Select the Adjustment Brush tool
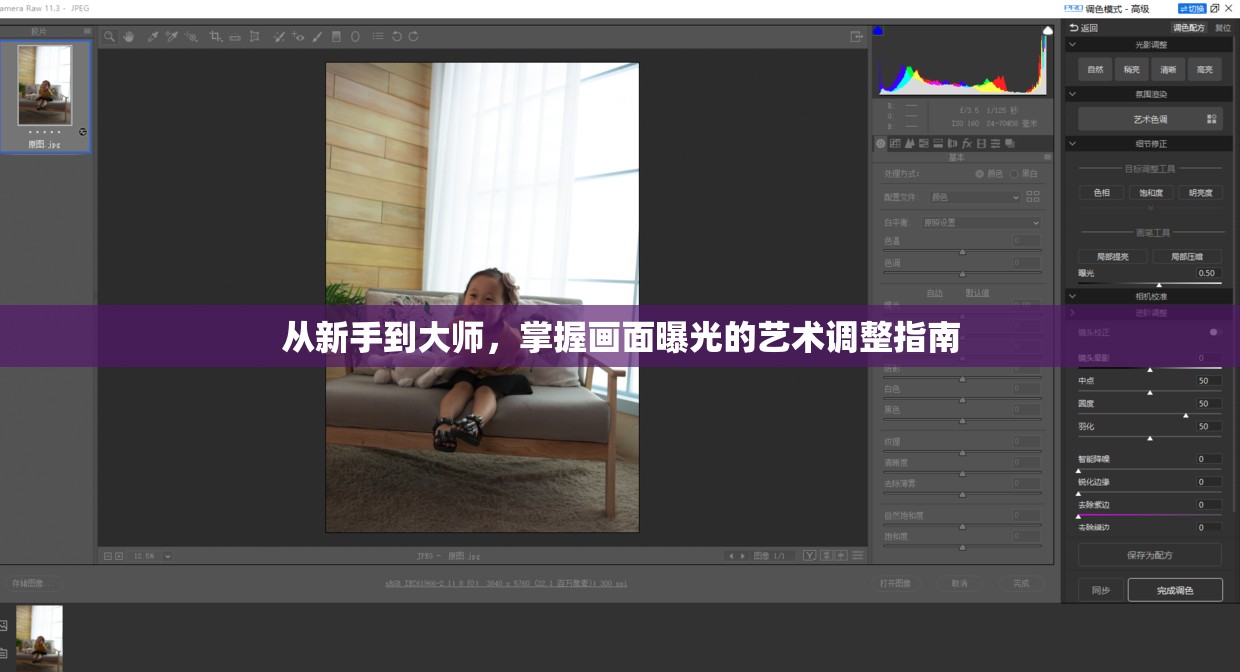The image size is (1240, 672). click(x=317, y=36)
